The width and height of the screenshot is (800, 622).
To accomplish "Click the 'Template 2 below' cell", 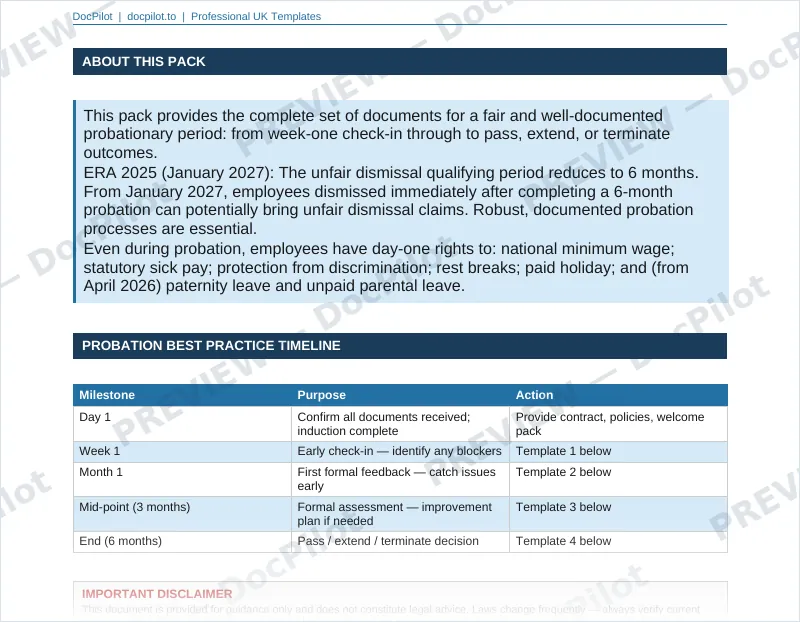I will click(618, 479).
